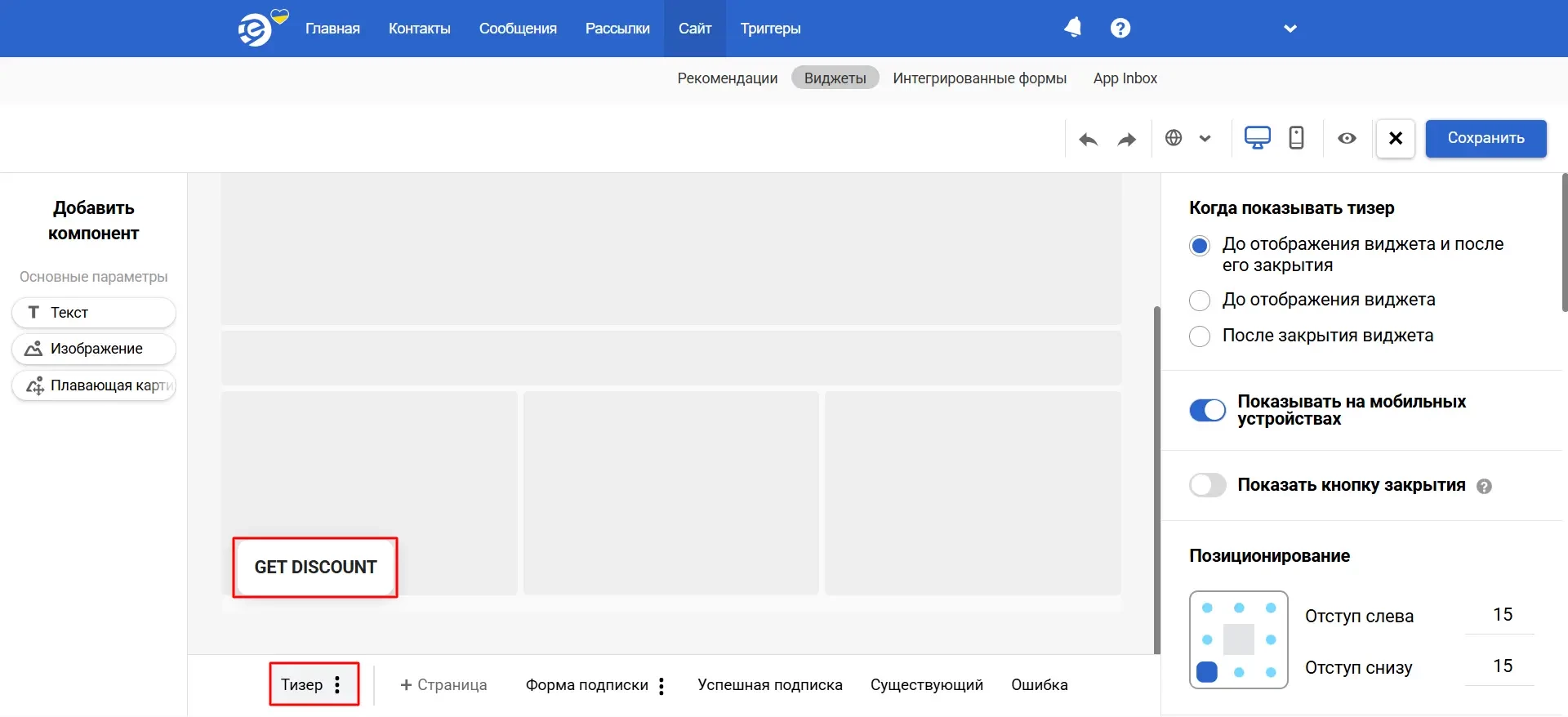This screenshot has width=1568, height=717.
Task: Click the Отступ слева value field
Action: 1501,615
